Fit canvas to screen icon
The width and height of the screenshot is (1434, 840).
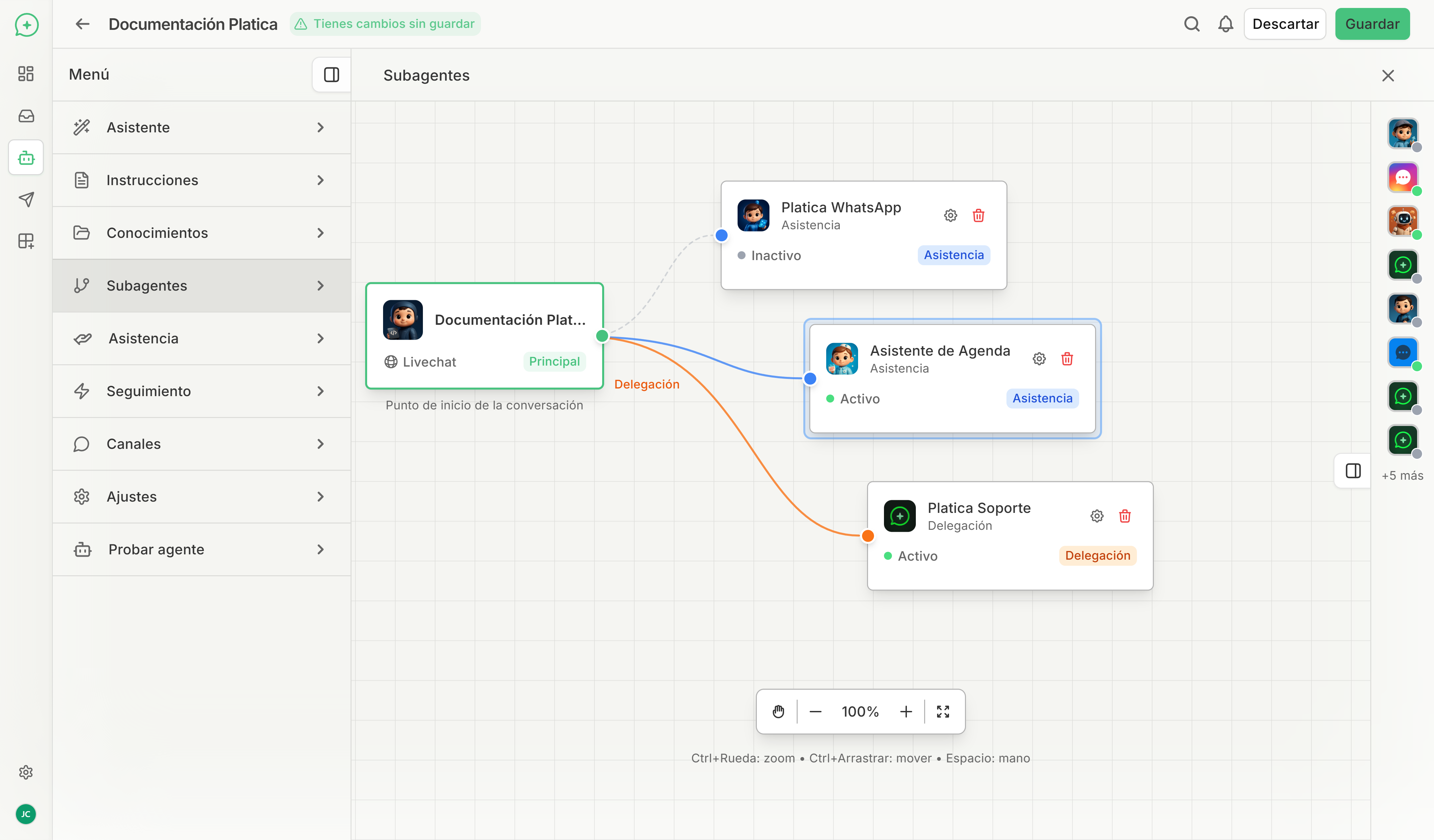(x=943, y=712)
